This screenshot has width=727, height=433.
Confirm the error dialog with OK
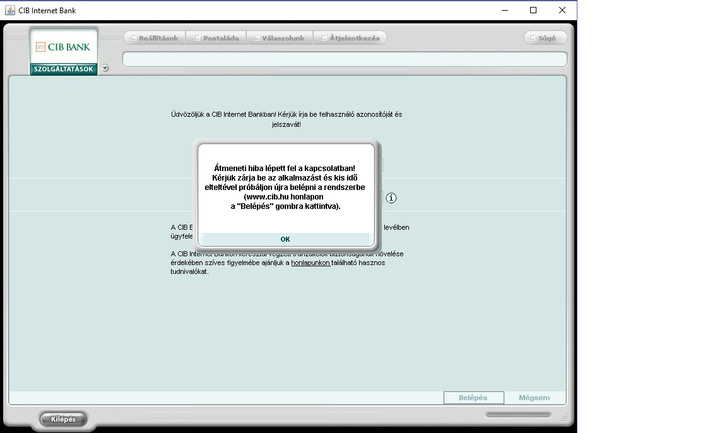pos(286,239)
